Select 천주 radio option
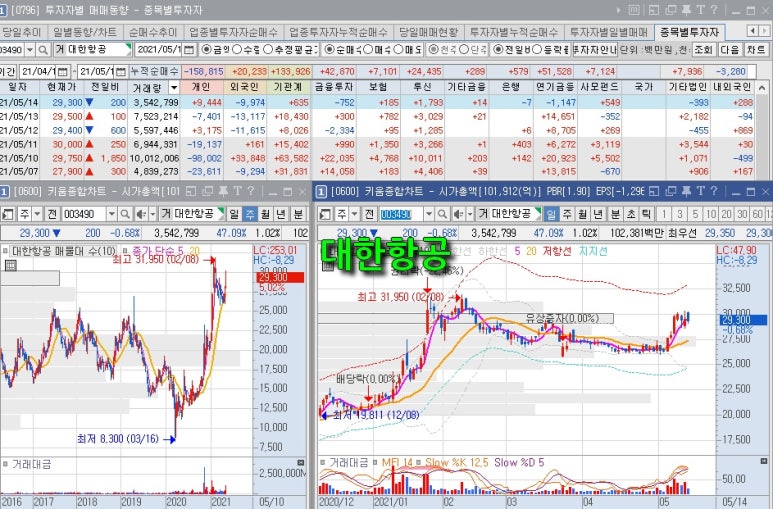Screen dimensions: 773x509 tap(433, 50)
